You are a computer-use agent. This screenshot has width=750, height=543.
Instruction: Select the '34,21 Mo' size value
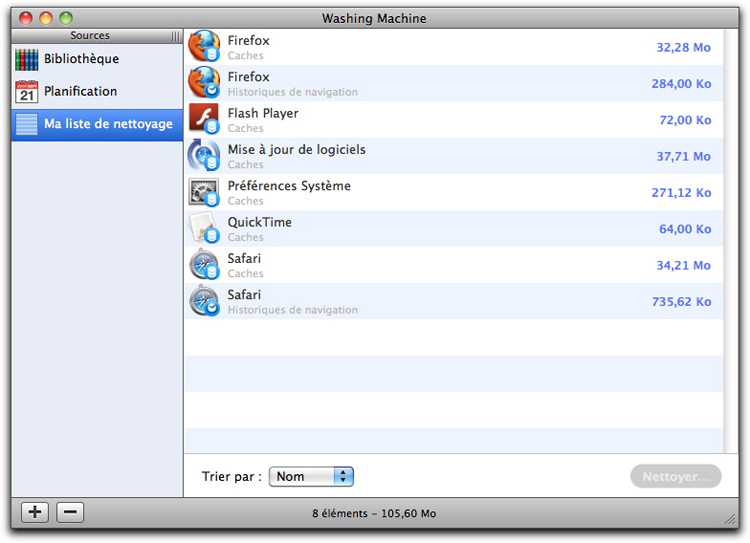tap(683, 266)
